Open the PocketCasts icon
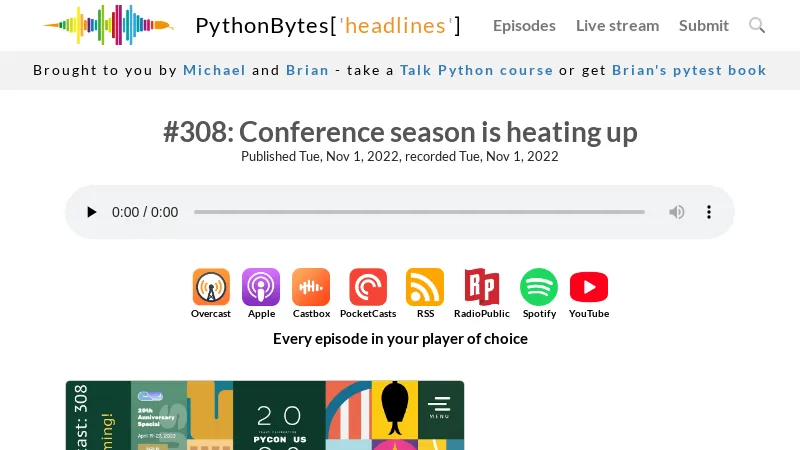800x450 pixels. pos(368,287)
